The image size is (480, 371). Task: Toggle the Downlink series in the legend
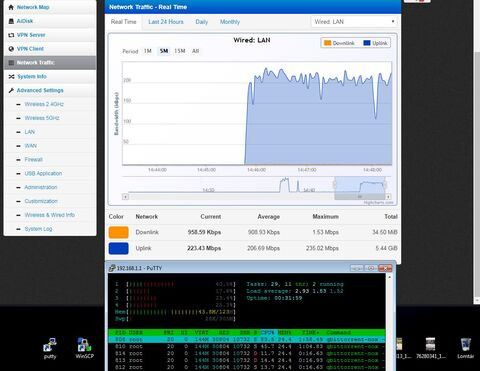pyautogui.click(x=339, y=43)
